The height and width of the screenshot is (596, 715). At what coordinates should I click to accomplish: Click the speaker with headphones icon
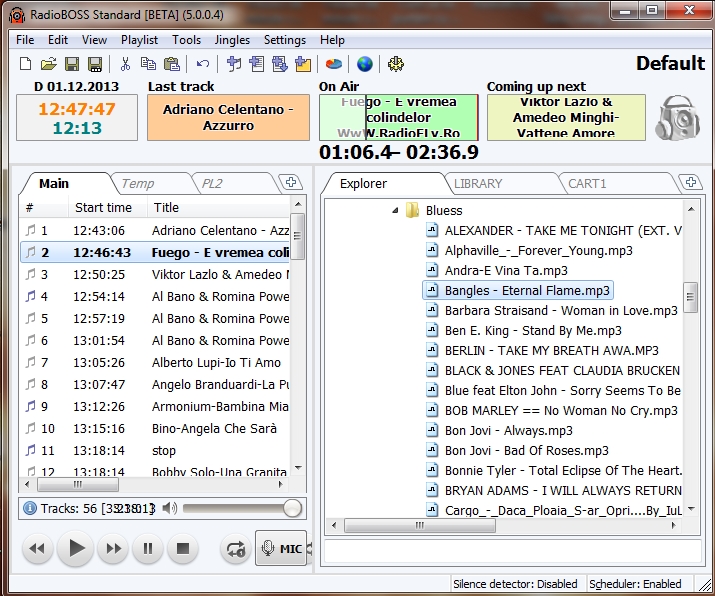(678, 118)
